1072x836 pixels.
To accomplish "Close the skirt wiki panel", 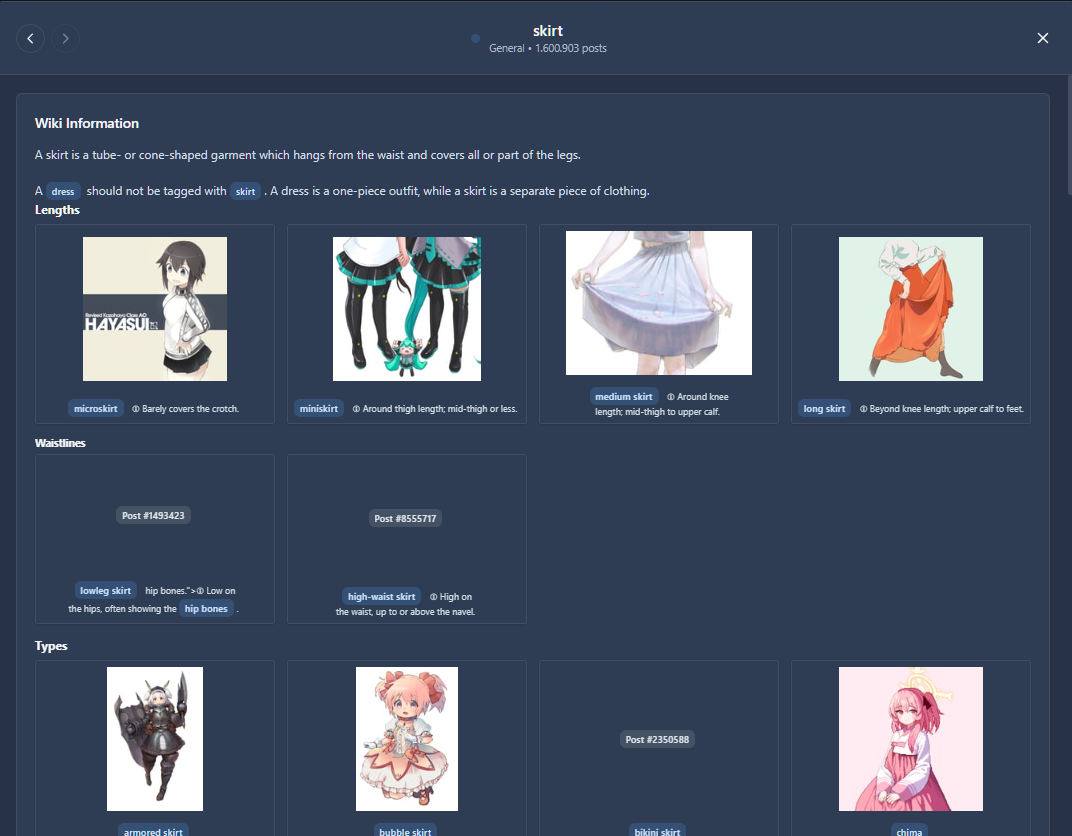I will (1042, 38).
